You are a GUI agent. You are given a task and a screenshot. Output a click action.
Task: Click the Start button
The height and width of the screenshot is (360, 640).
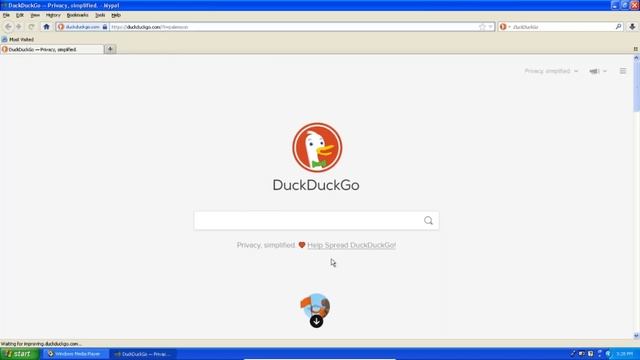click(x=19, y=354)
